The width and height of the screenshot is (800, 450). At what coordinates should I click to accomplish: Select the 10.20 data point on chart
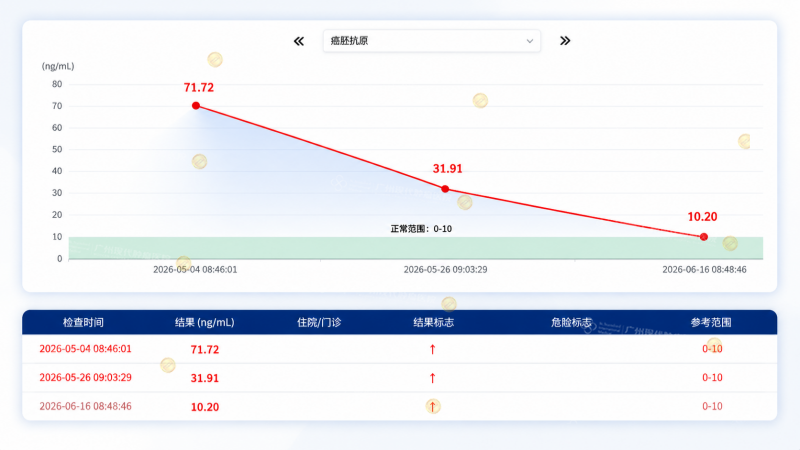[704, 237]
